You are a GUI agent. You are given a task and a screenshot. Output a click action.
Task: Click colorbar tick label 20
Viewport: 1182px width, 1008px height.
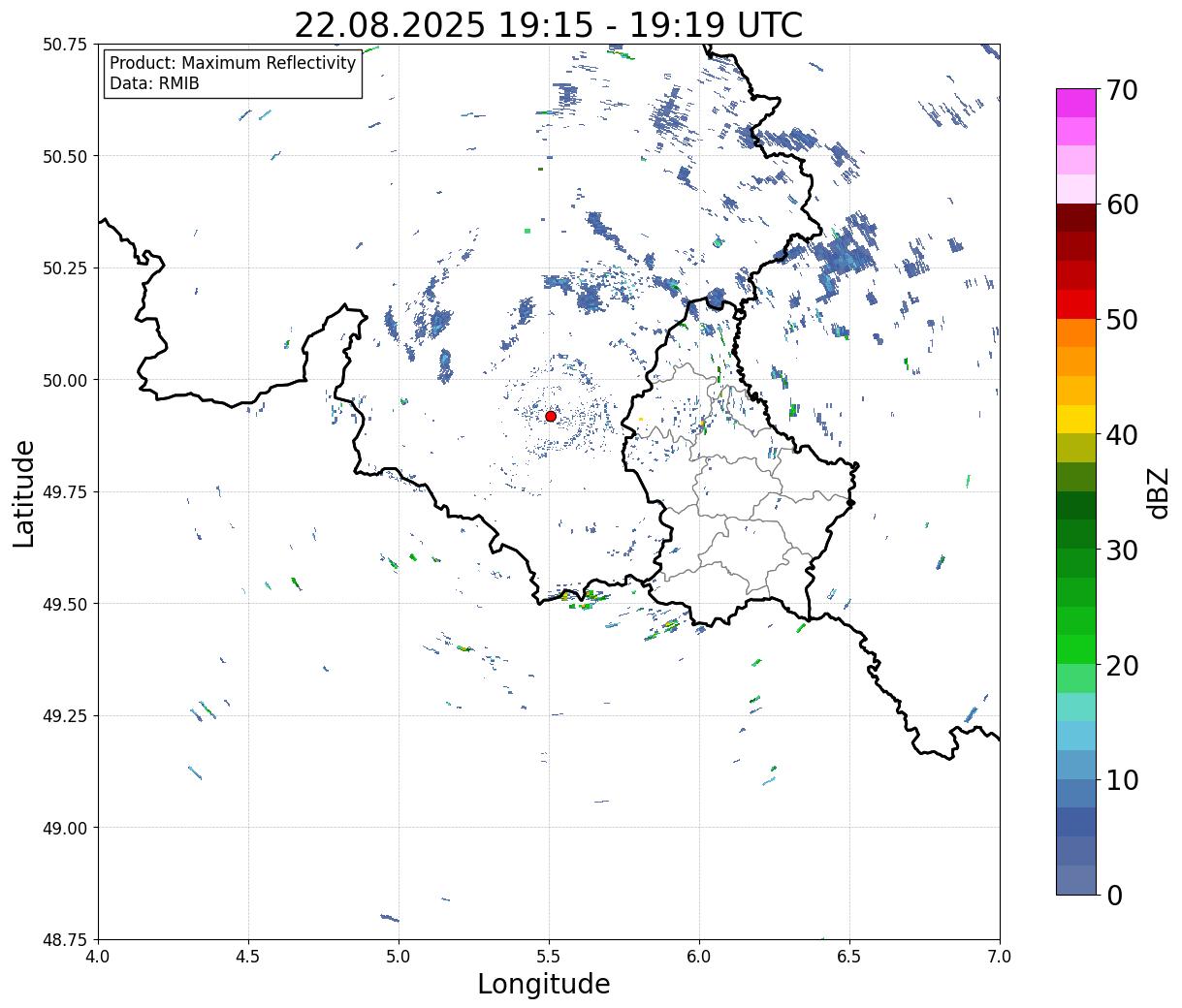coord(1123,666)
